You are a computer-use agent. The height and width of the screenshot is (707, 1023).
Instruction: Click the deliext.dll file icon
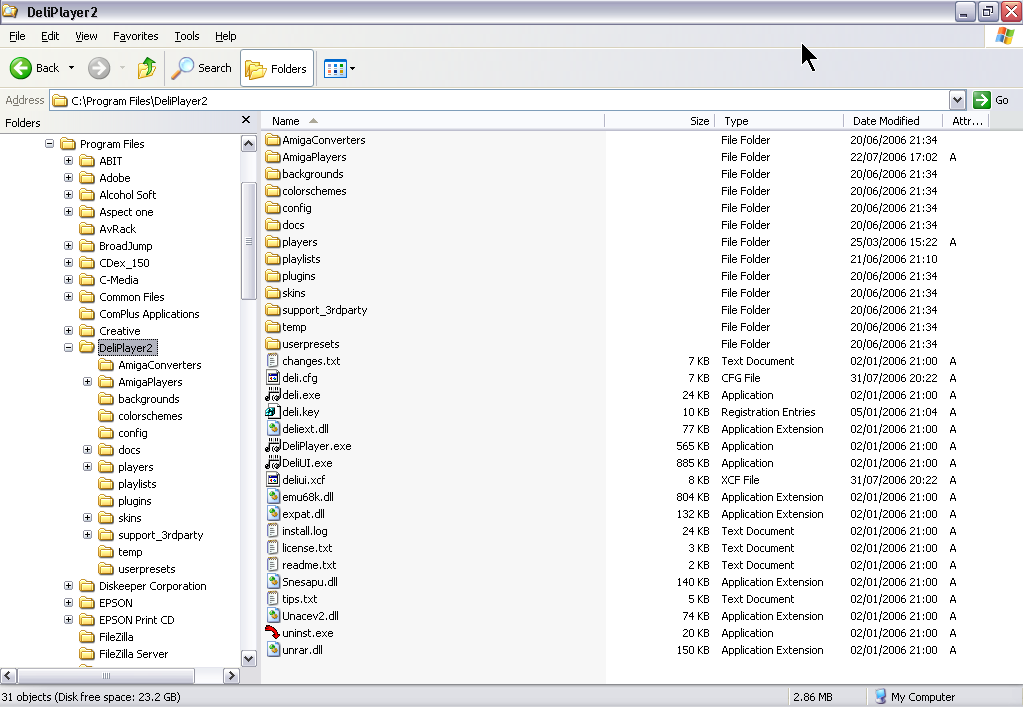click(273, 429)
